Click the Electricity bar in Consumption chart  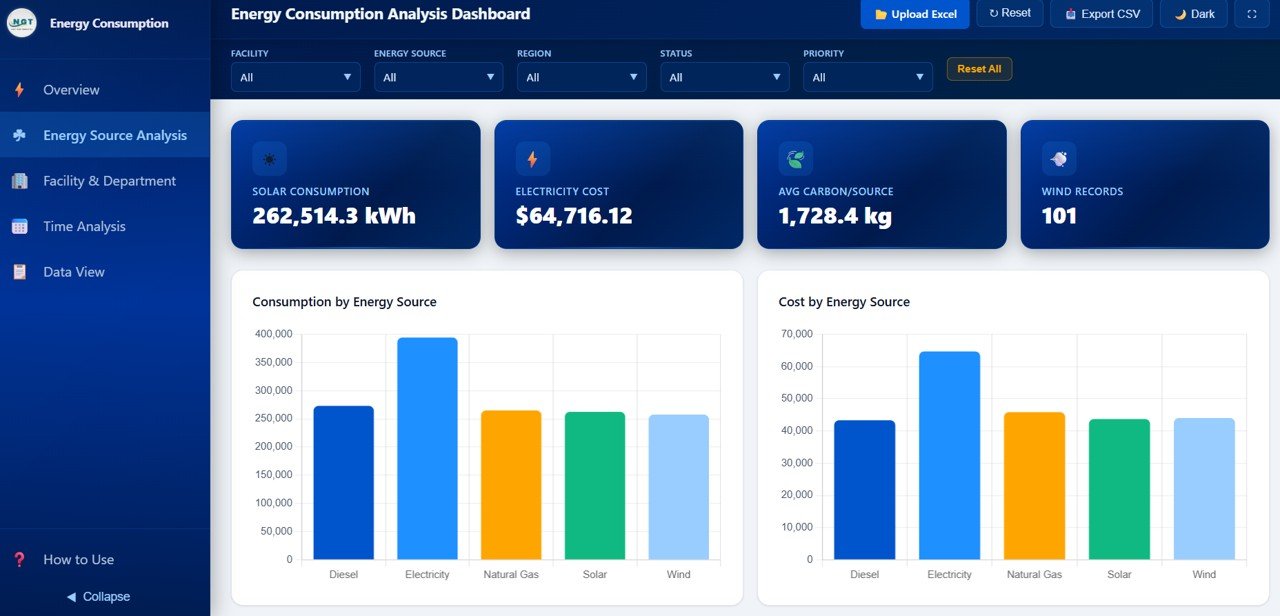(427, 448)
